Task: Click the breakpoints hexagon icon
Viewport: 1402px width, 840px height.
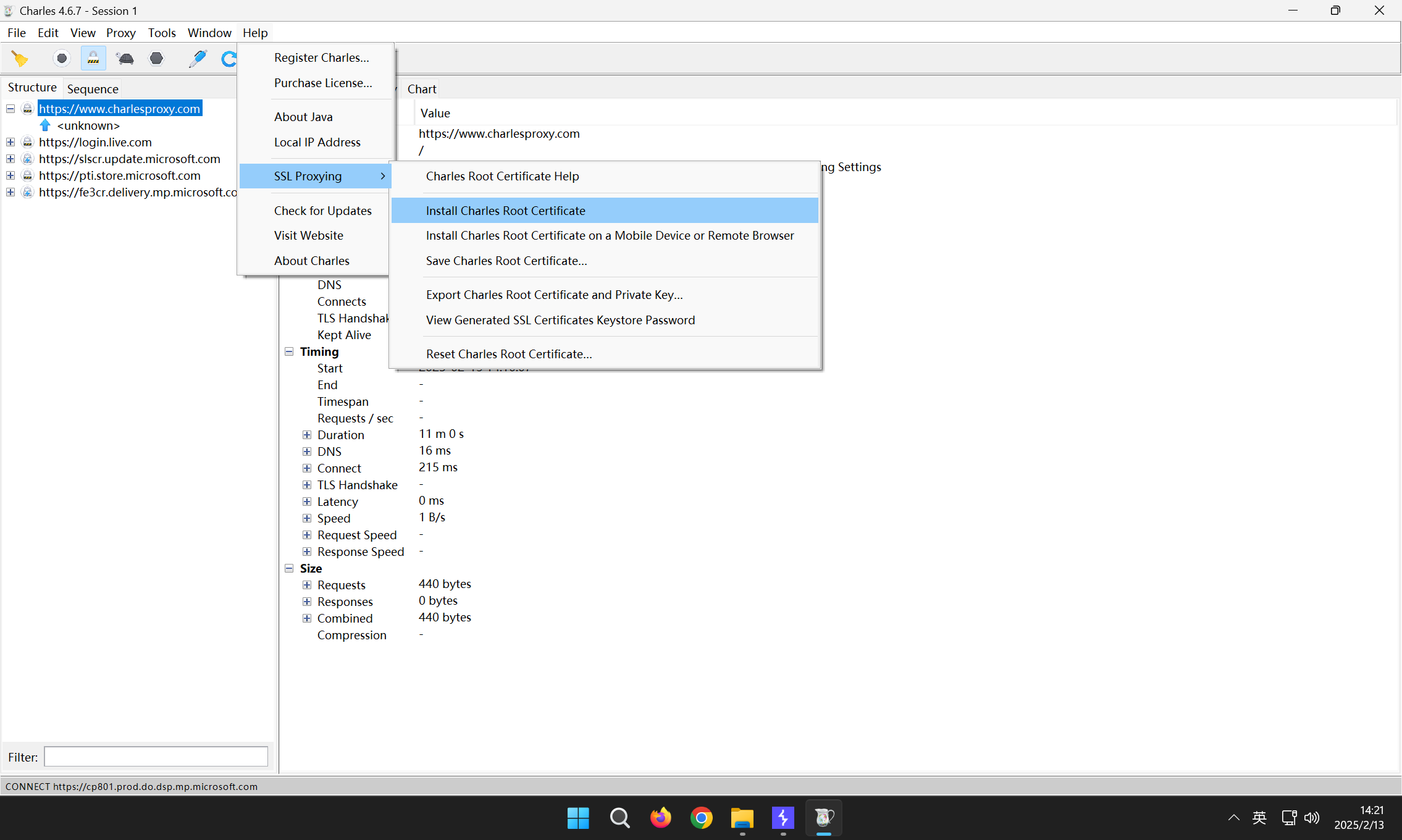Action: pyautogui.click(x=157, y=59)
